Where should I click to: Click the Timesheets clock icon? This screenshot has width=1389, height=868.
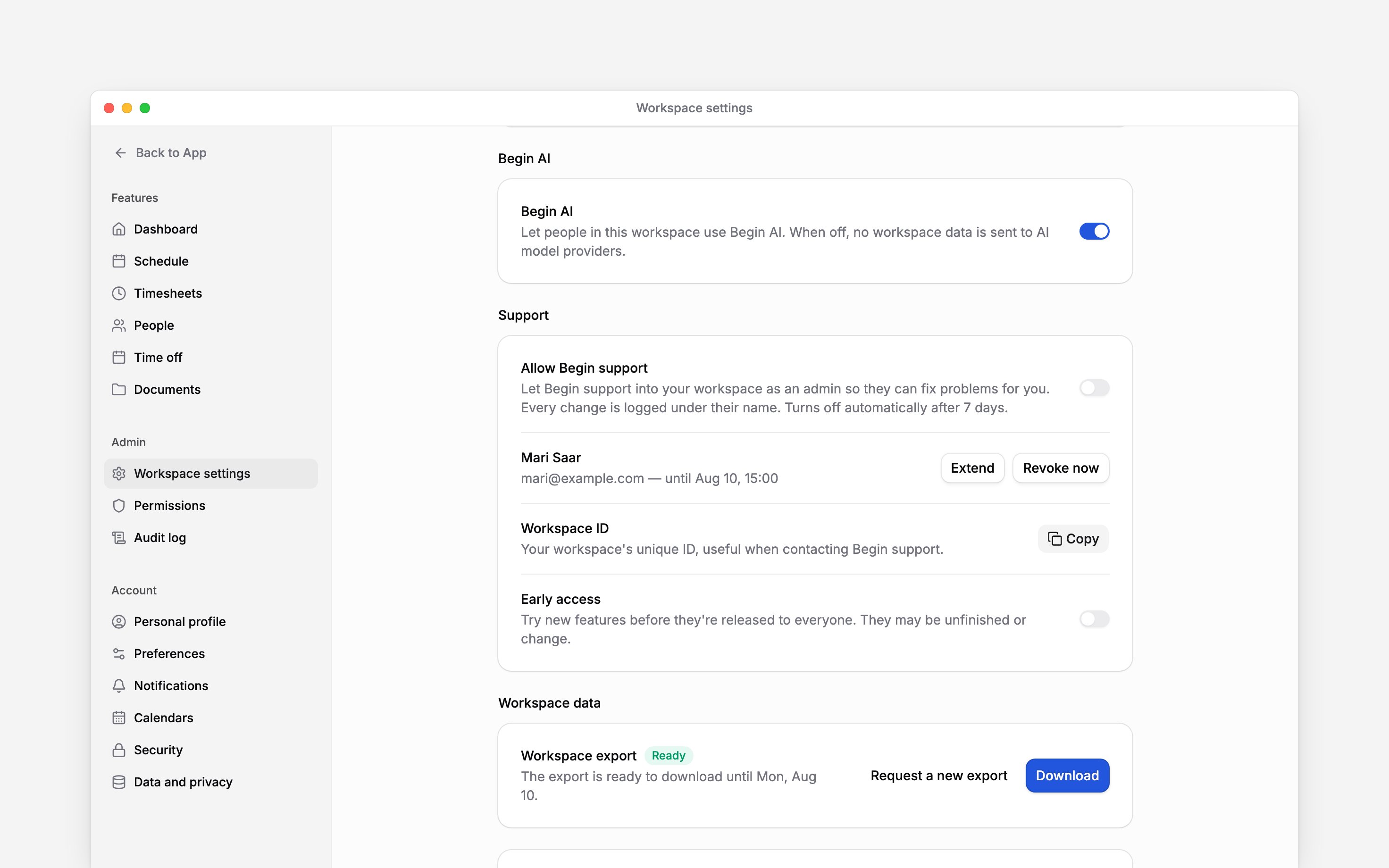[119, 293]
